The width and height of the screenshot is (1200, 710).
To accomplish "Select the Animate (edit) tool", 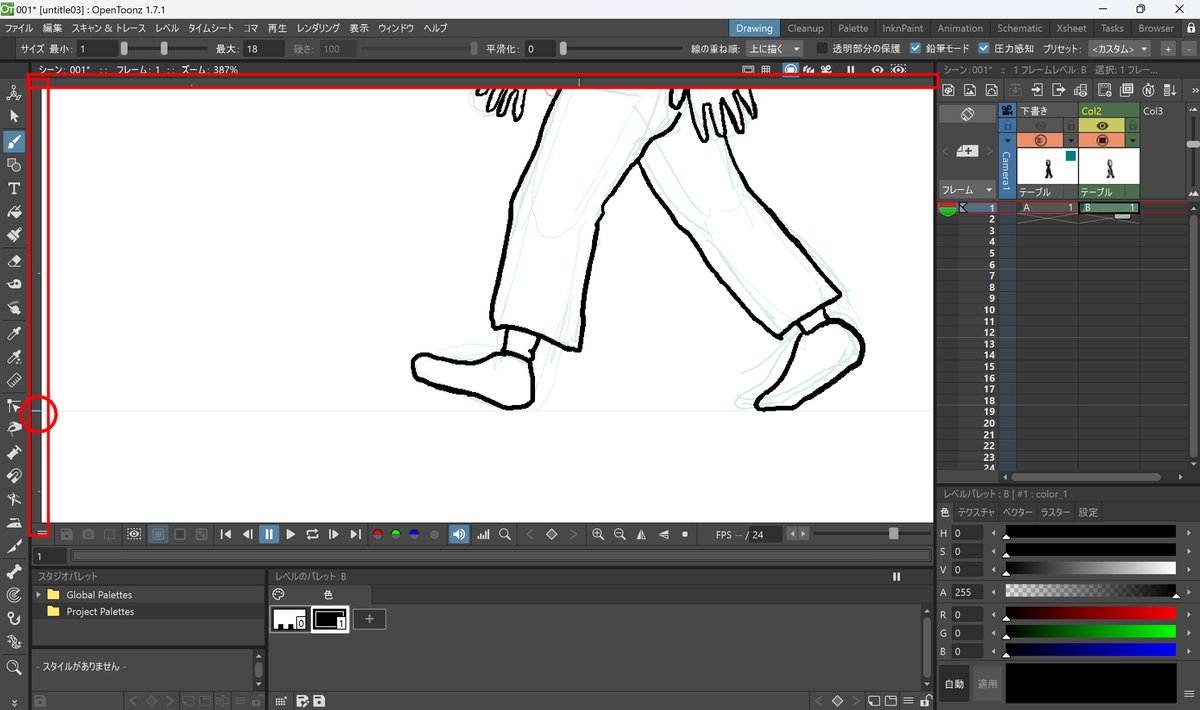I will coord(14,93).
